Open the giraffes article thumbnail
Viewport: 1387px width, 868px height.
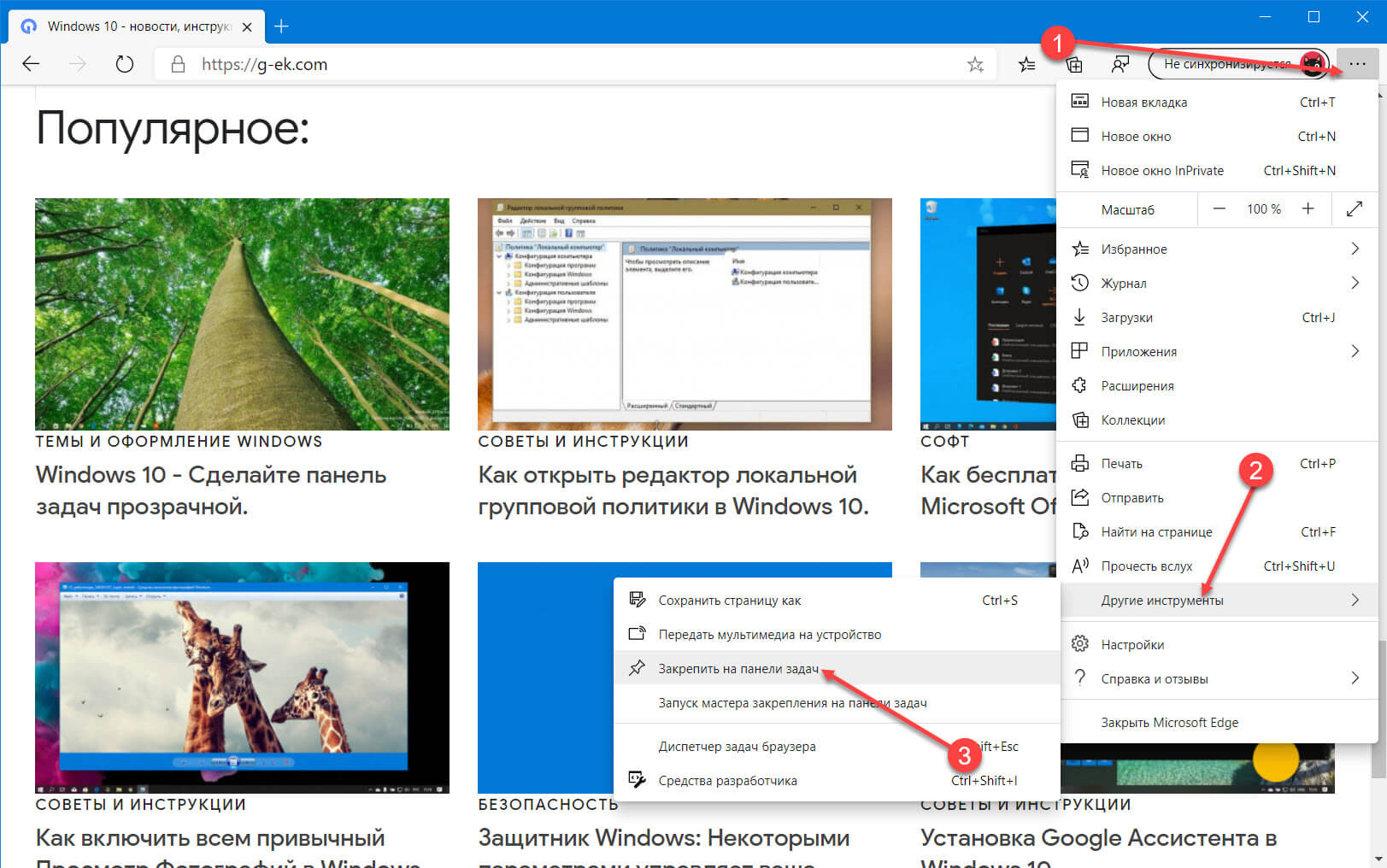click(x=242, y=677)
